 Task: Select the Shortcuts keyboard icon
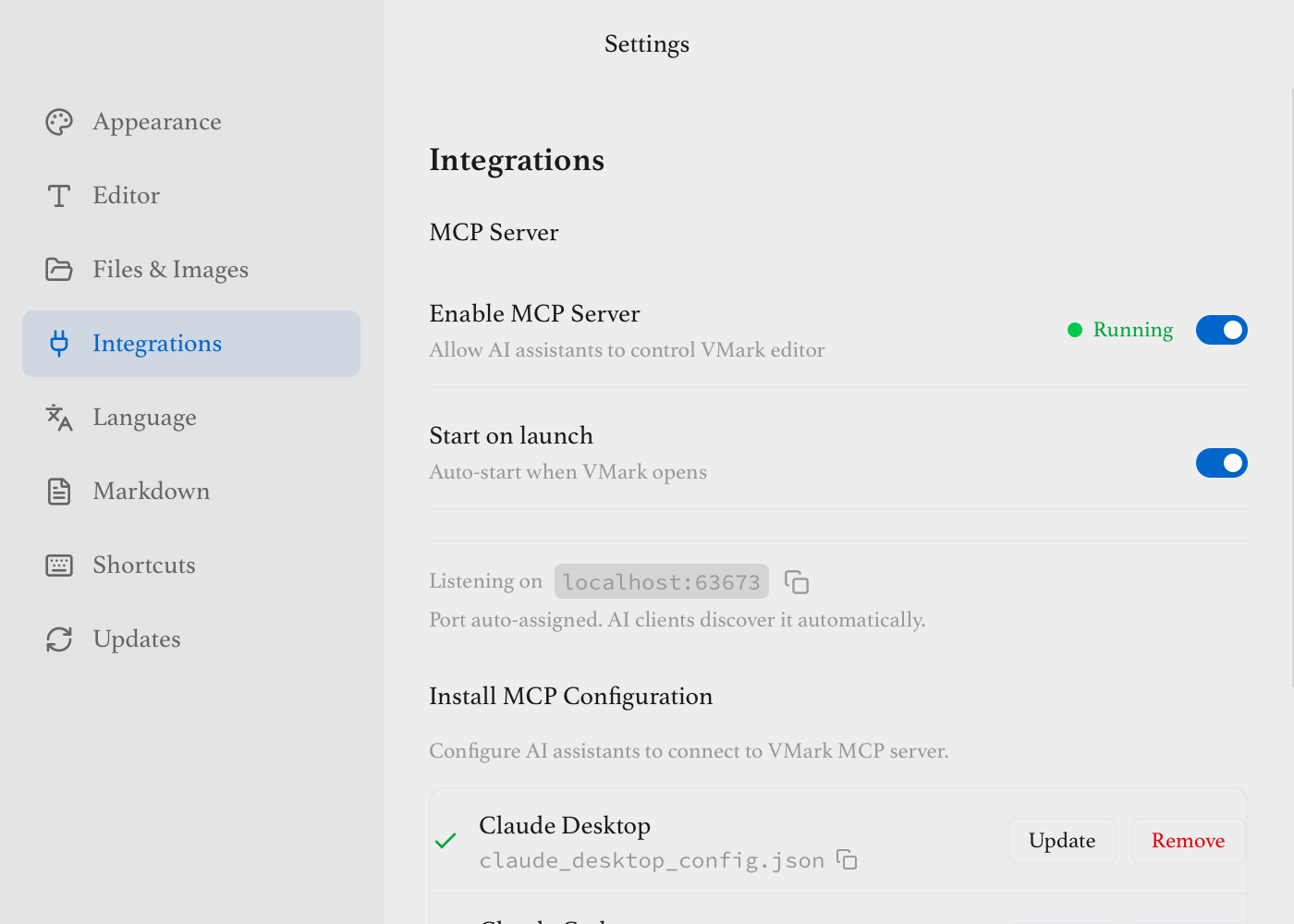tap(58, 565)
